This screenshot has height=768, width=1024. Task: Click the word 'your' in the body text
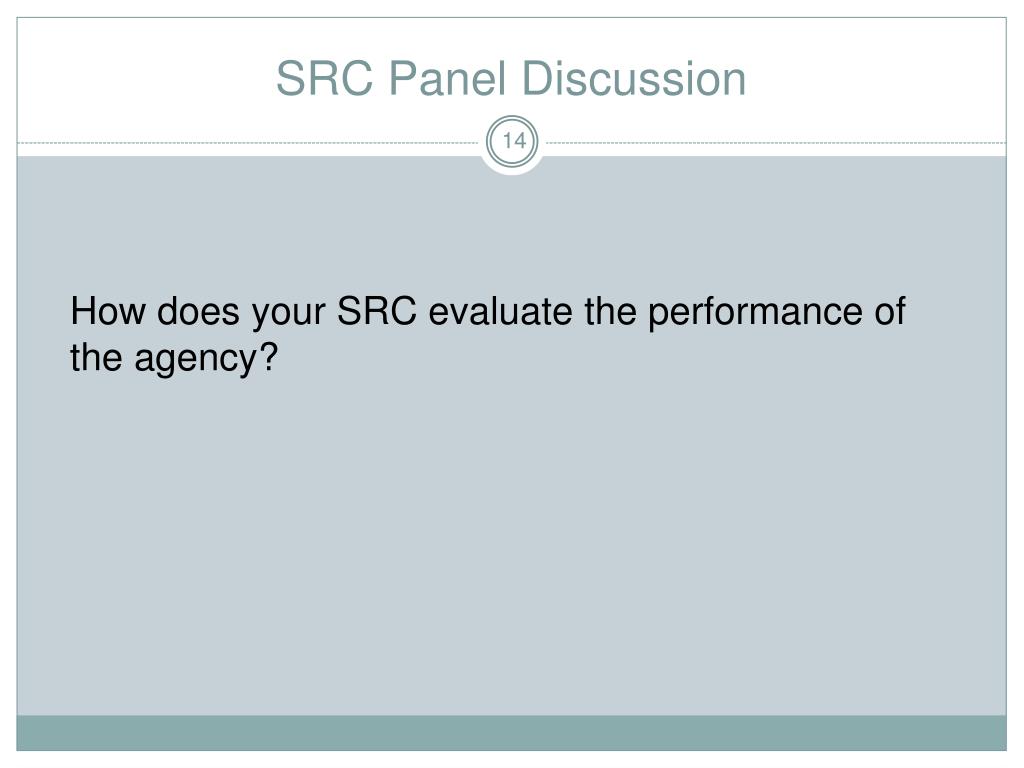point(288,313)
